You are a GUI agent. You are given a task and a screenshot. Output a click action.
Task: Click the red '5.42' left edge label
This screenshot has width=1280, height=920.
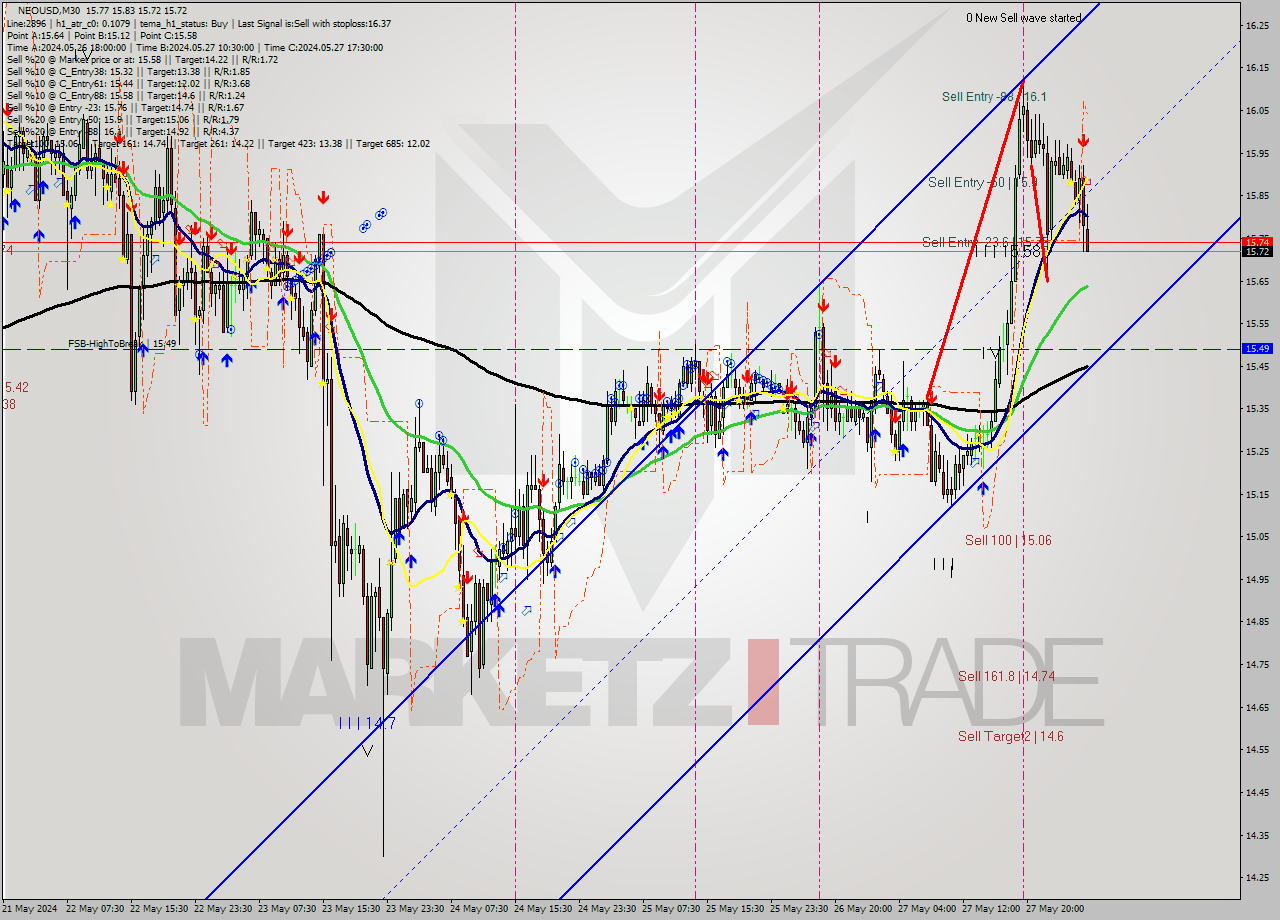pyautogui.click(x=16, y=386)
